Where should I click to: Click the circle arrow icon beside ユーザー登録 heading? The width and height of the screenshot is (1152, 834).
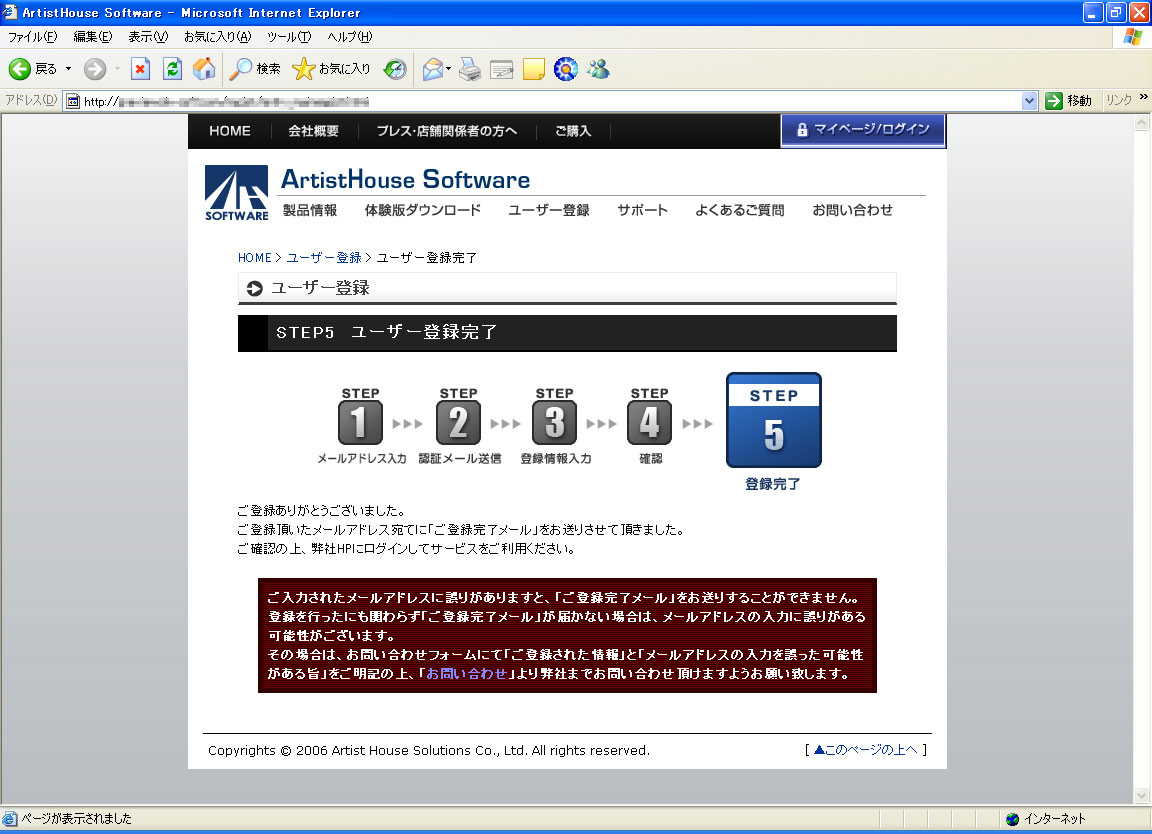pyautogui.click(x=255, y=289)
